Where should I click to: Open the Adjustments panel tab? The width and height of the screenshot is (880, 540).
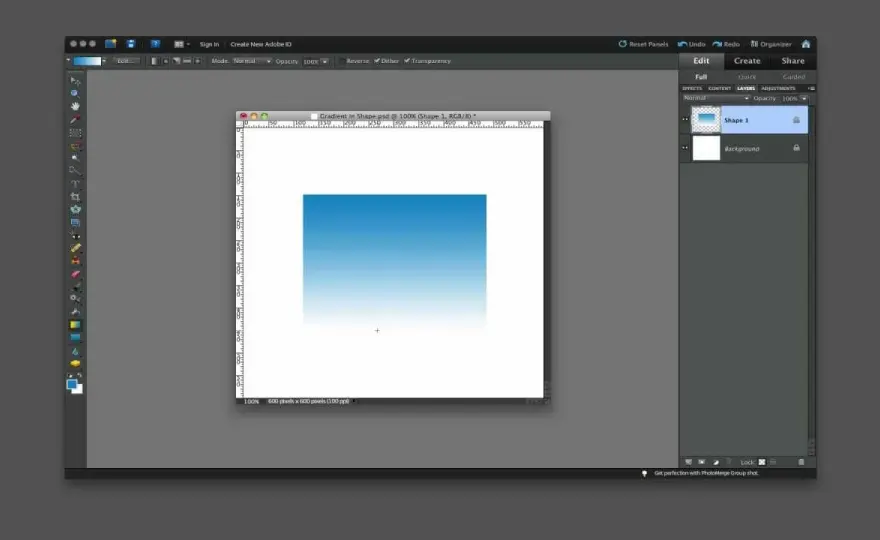click(778, 88)
